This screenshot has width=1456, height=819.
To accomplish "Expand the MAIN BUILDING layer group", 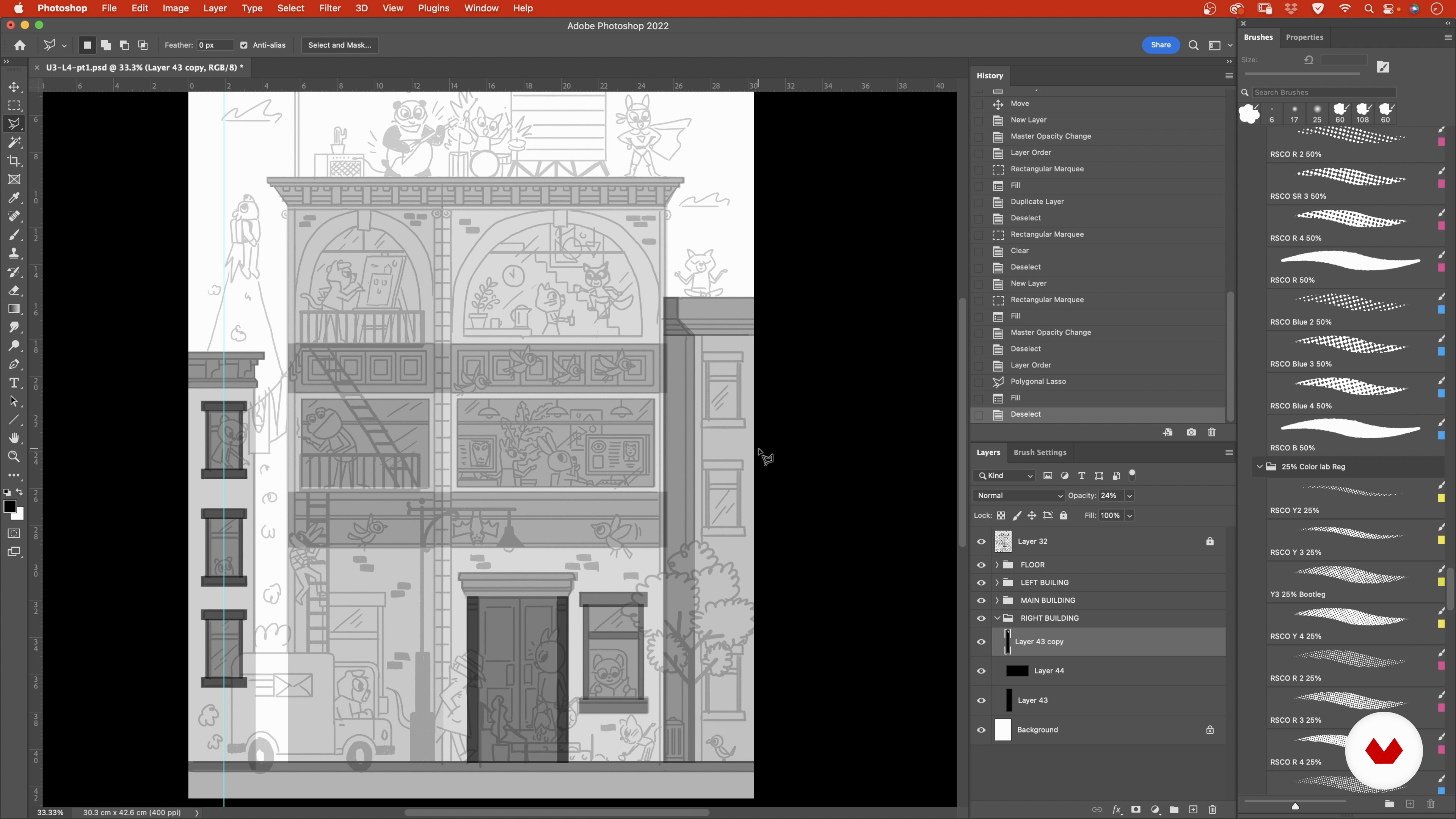I will point(997,600).
